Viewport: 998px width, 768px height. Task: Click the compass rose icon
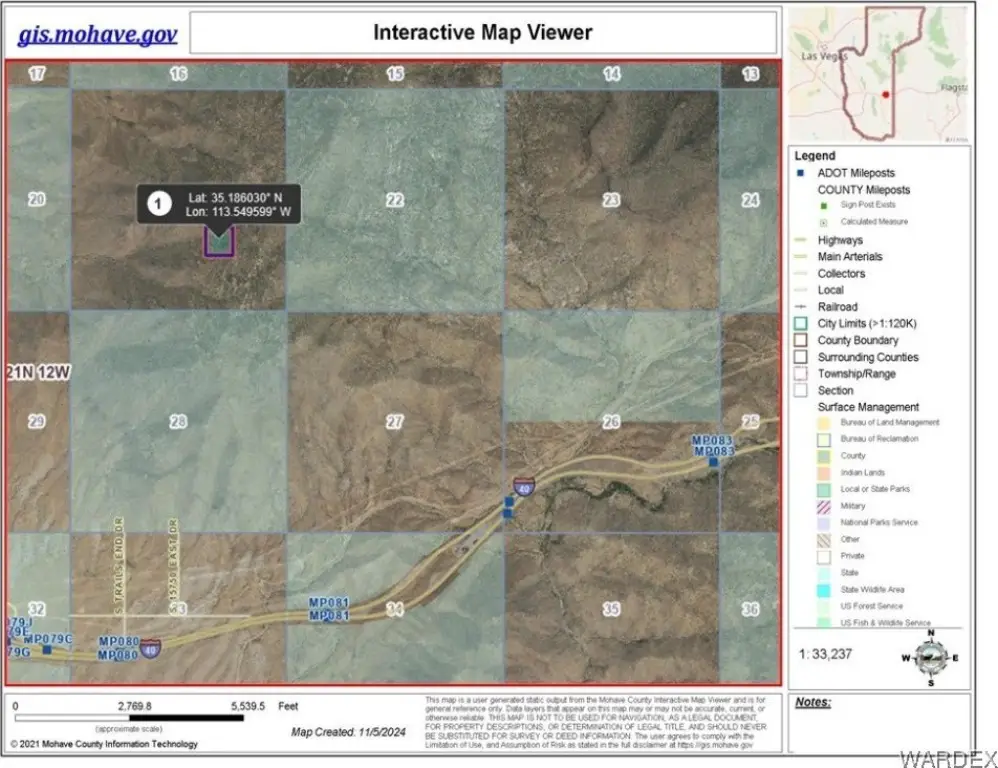coord(930,657)
